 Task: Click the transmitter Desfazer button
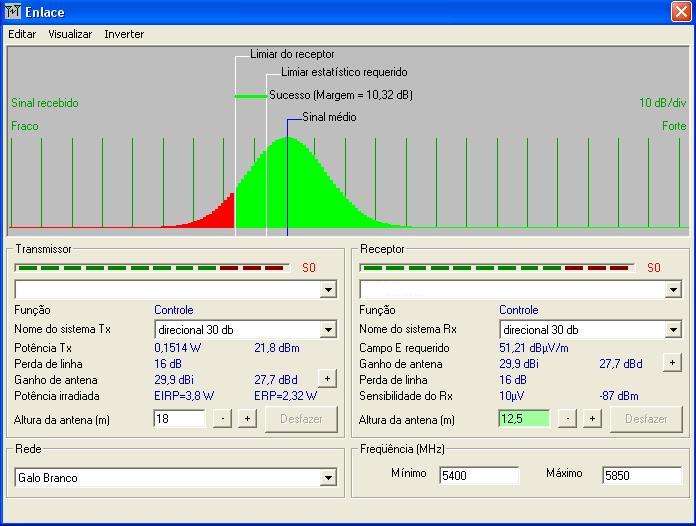301,419
